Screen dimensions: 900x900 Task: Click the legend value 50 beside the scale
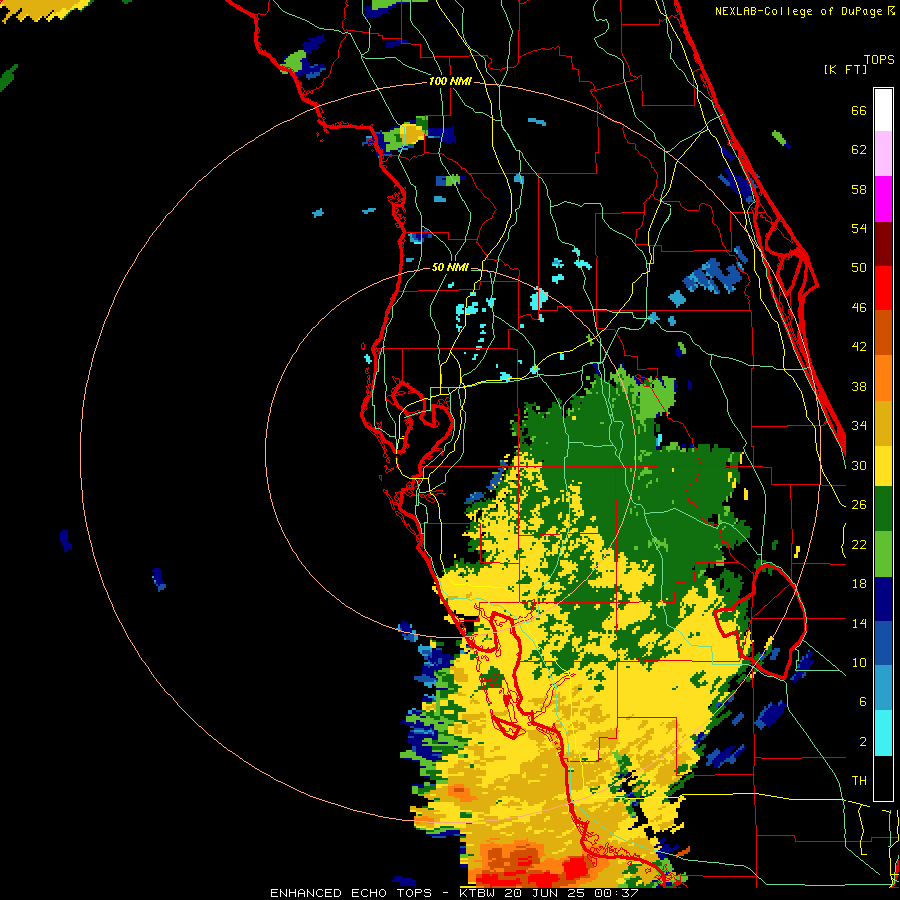coord(859,268)
